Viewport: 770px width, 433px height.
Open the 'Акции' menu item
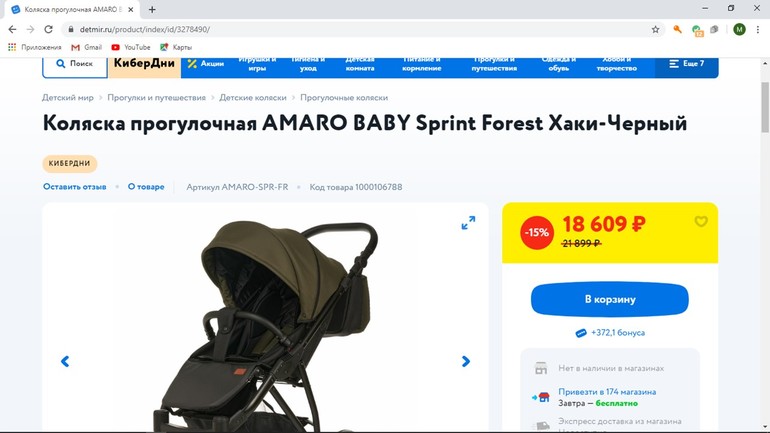[206, 64]
